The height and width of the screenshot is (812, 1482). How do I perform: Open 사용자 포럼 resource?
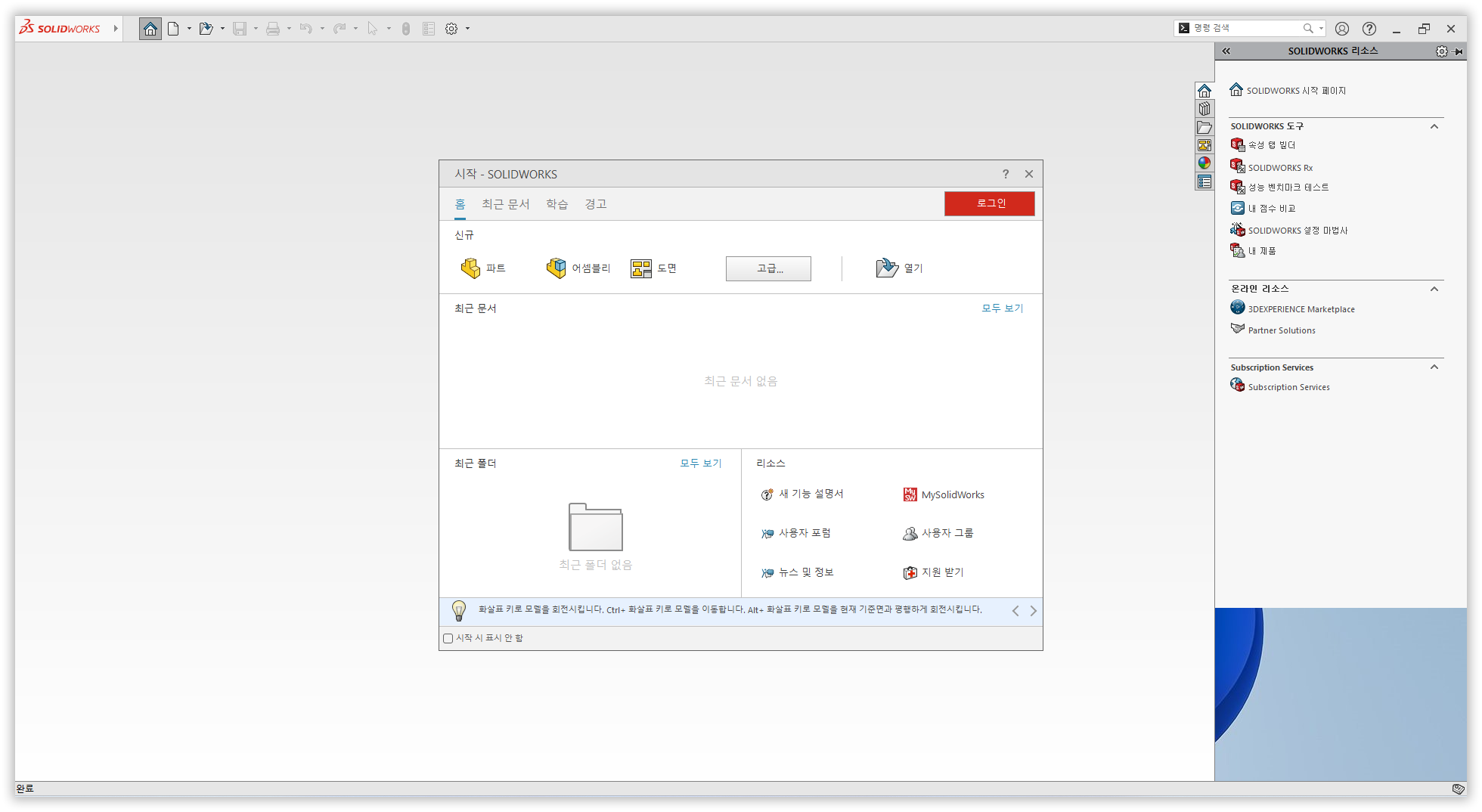coord(795,533)
